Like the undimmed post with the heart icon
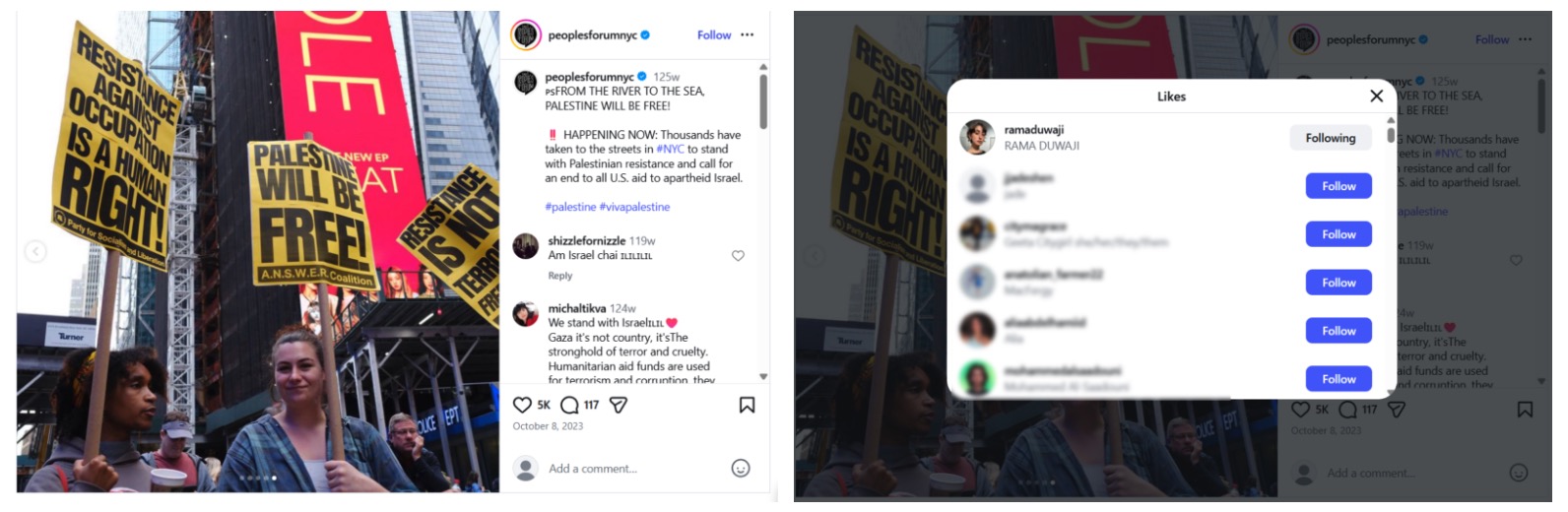Screen dimensions: 1568x512 click(x=522, y=405)
